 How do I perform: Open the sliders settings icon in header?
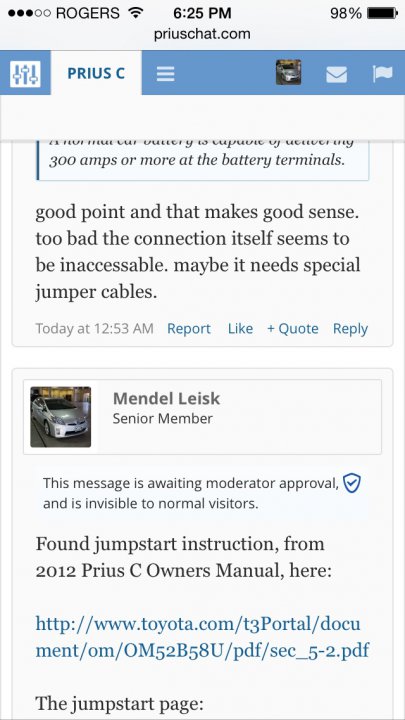pyautogui.click(x=25, y=73)
